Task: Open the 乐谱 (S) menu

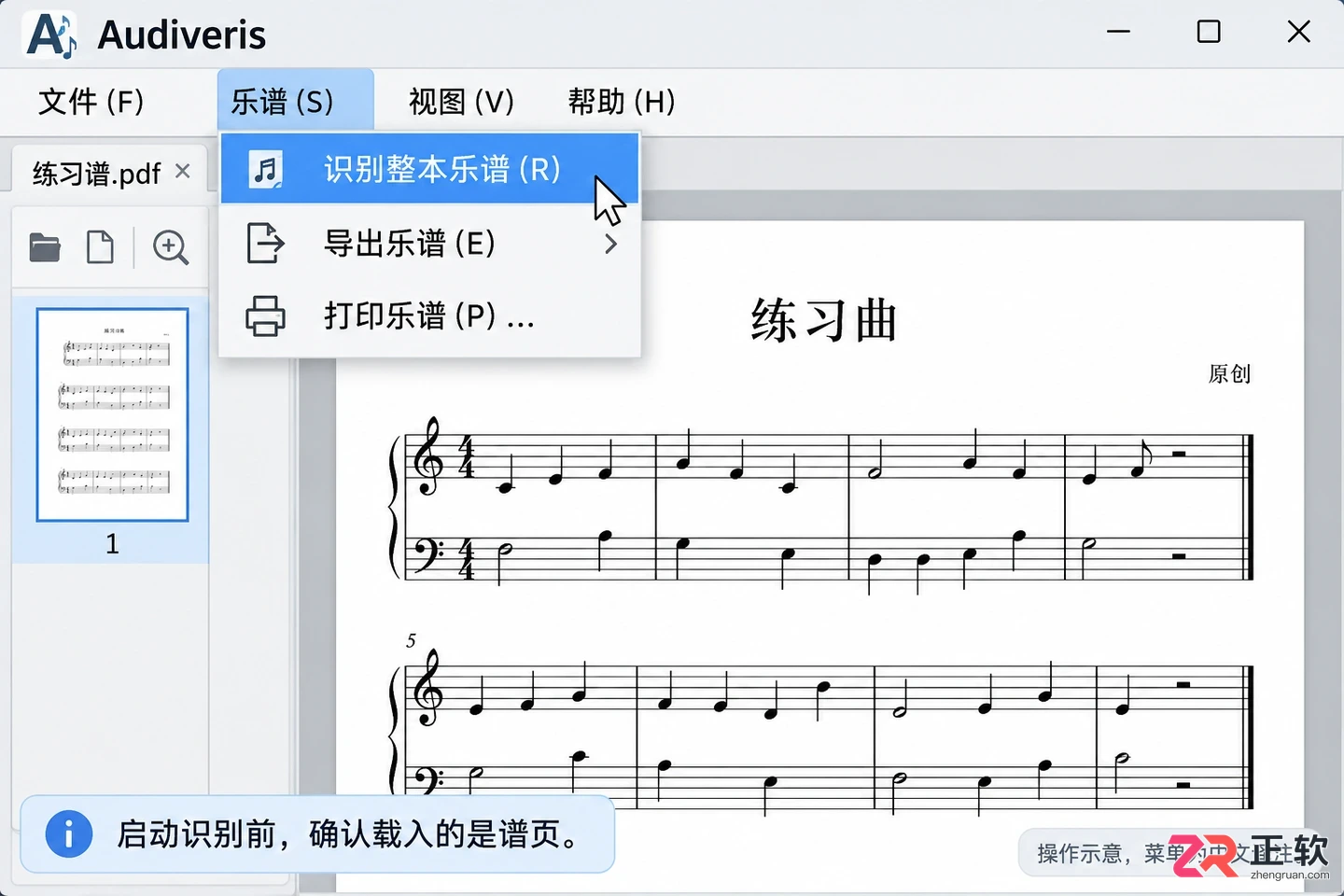Action: (295, 101)
